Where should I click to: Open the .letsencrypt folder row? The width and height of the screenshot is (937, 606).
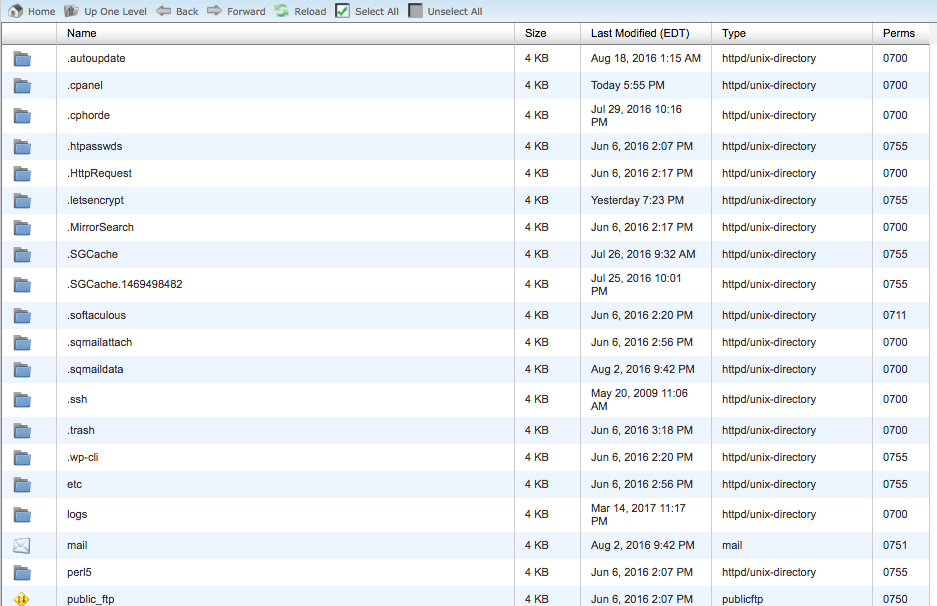[95, 200]
